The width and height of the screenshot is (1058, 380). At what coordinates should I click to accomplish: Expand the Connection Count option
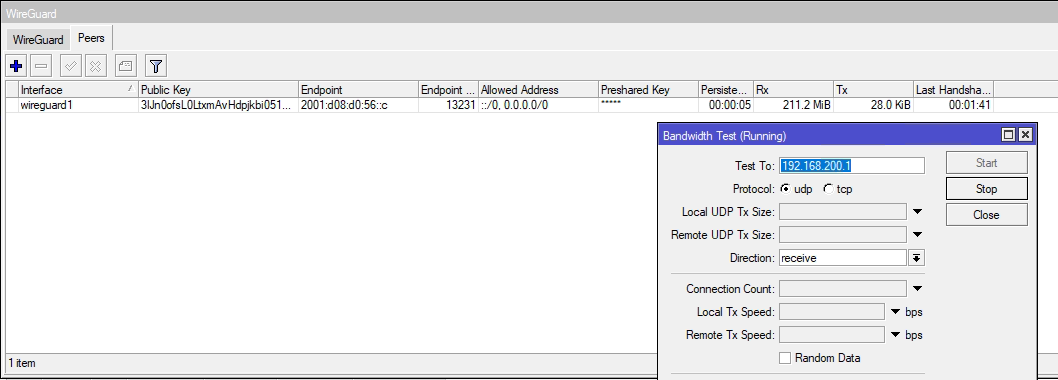pyautogui.click(x=917, y=289)
